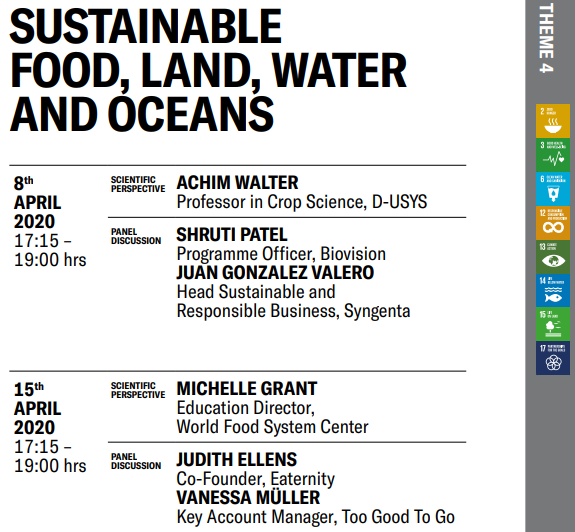Click the SDG 12 Responsible Consumption icon
575x532 pixels.
pyautogui.click(x=553, y=223)
